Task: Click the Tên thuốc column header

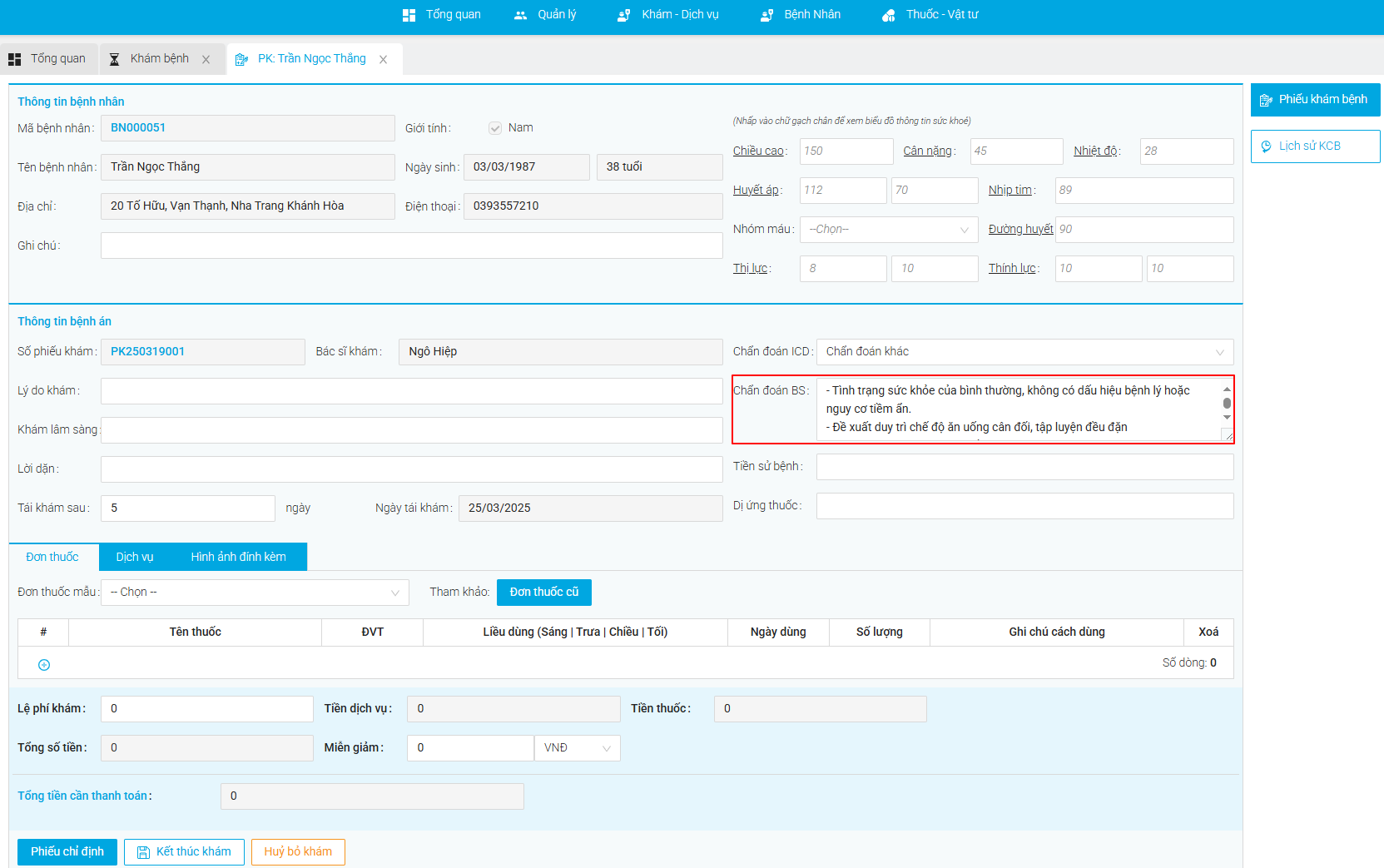Action: (x=196, y=632)
